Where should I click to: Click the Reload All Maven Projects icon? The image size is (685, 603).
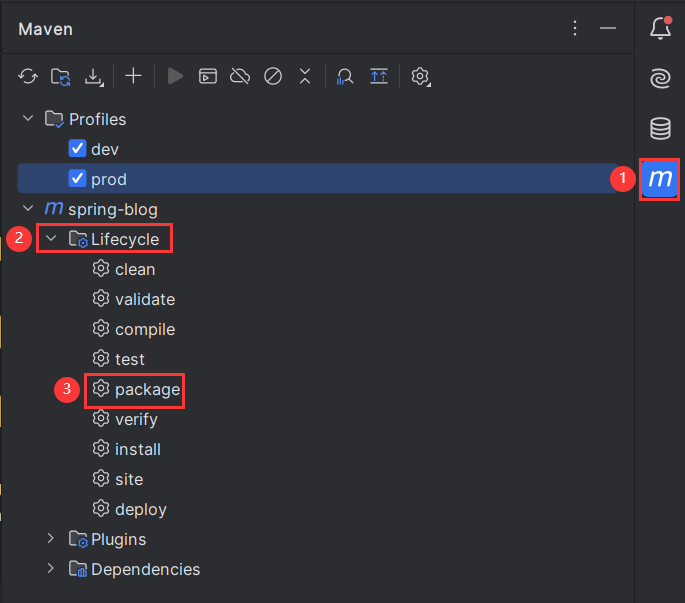[x=28, y=76]
